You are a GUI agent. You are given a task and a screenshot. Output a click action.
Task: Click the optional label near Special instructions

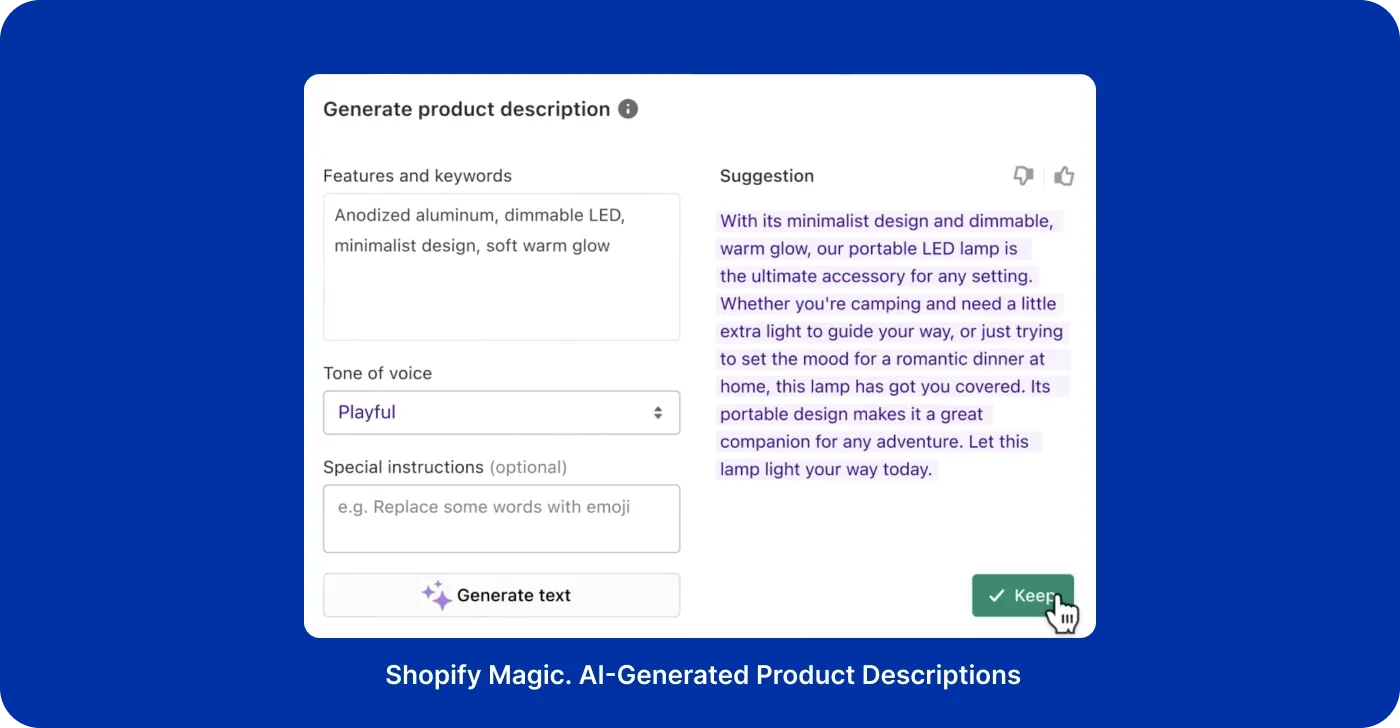(x=529, y=467)
